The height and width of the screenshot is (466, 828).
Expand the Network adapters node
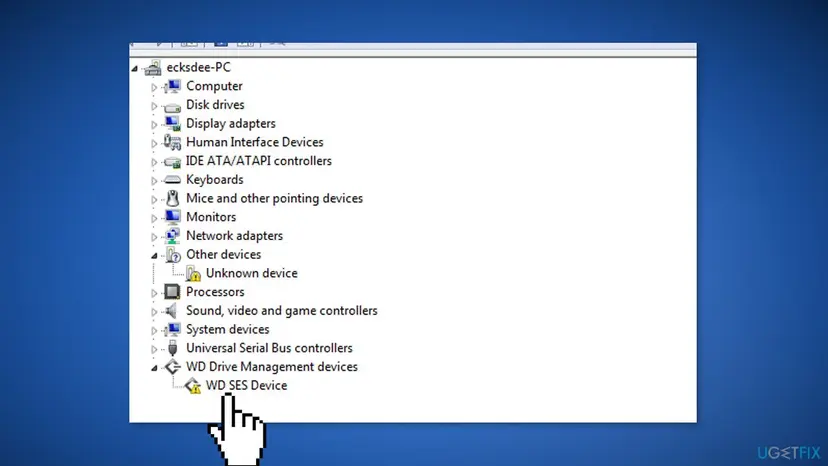(x=154, y=236)
